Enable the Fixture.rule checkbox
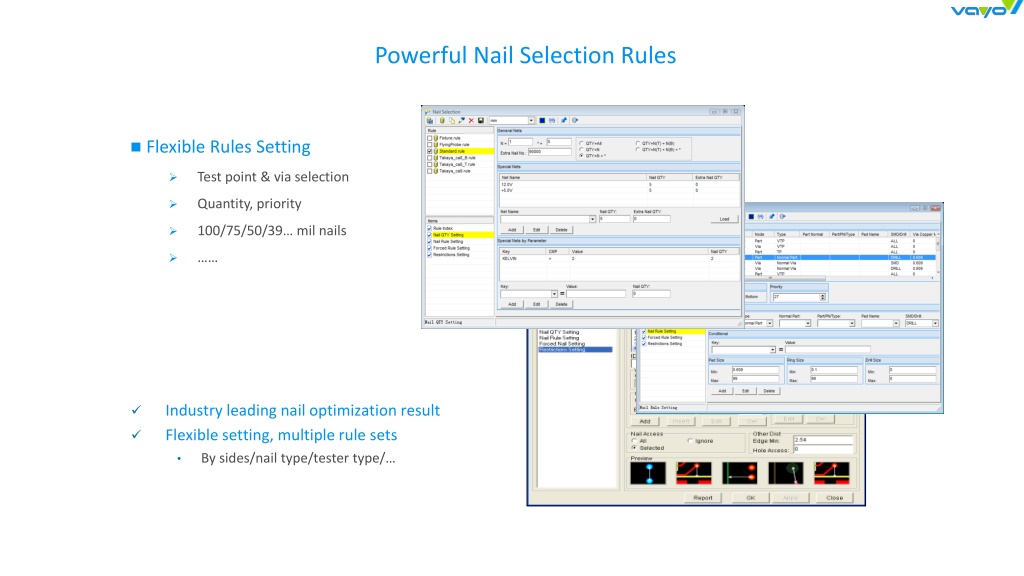Viewport: 1024px width, 576px height. pyautogui.click(x=430, y=138)
